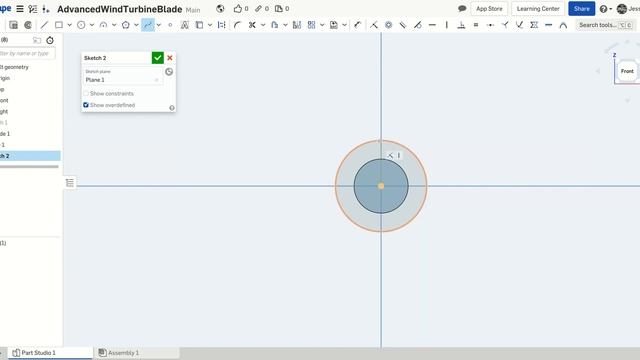Open the comments chat bubble

pyautogui.click(x=462, y=9)
